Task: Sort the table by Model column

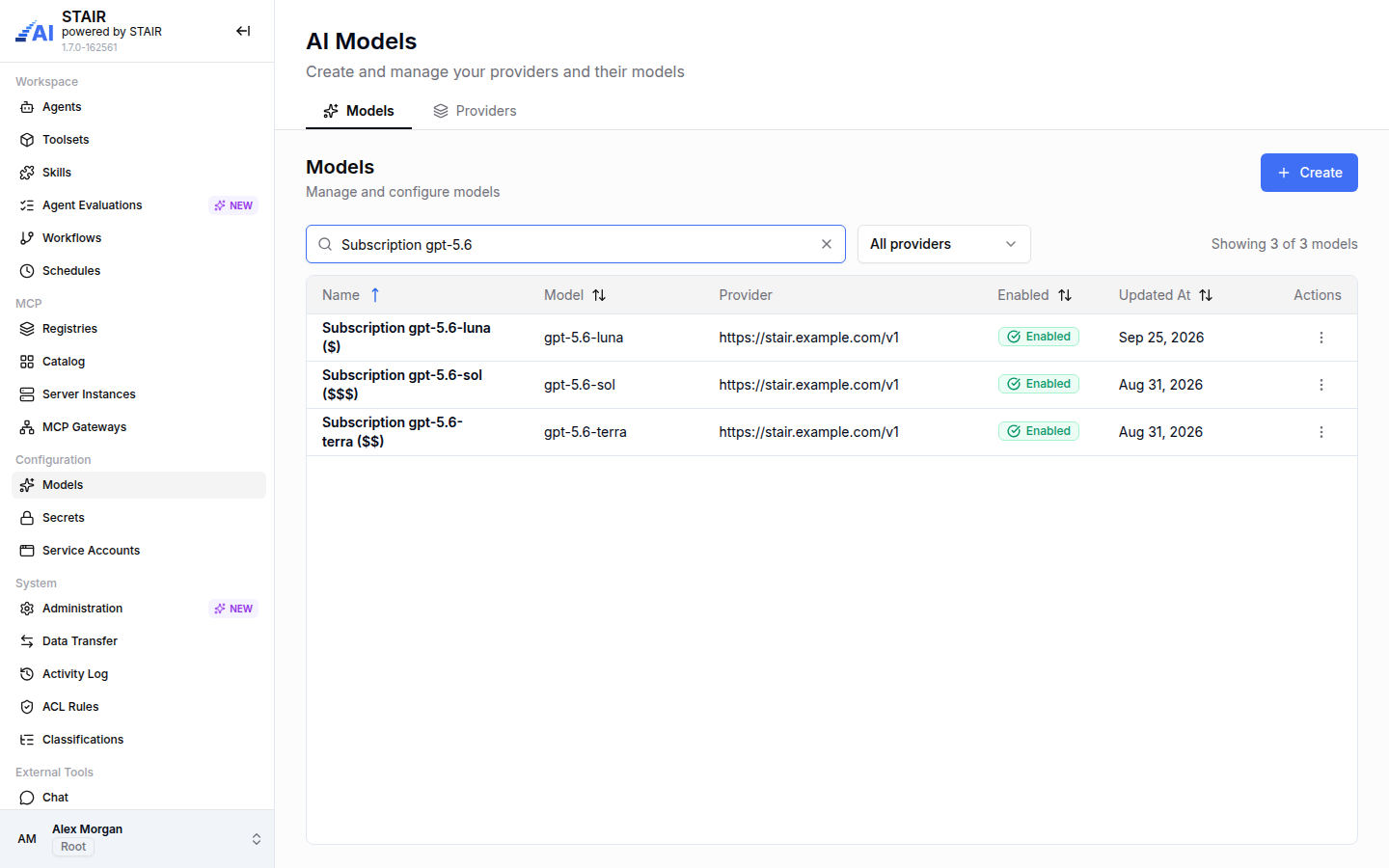Action: 575,295
